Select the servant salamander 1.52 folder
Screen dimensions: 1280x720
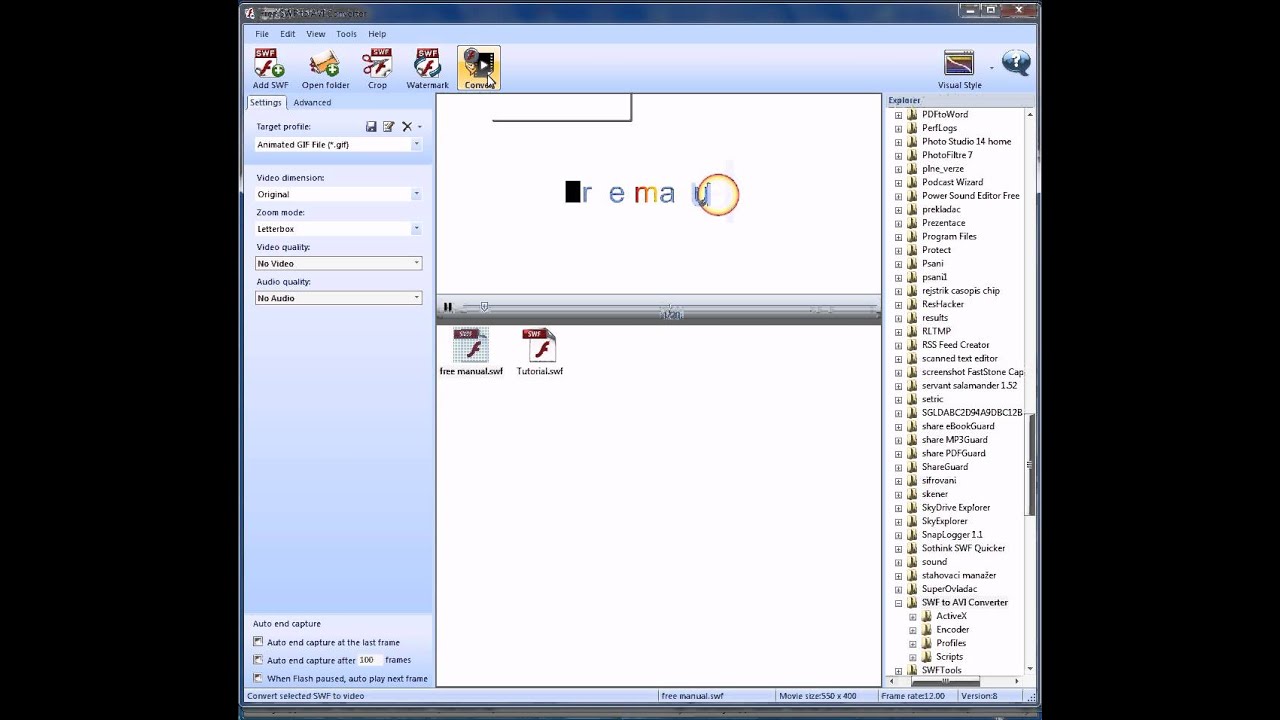pyautogui.click(x=969, y=386)
